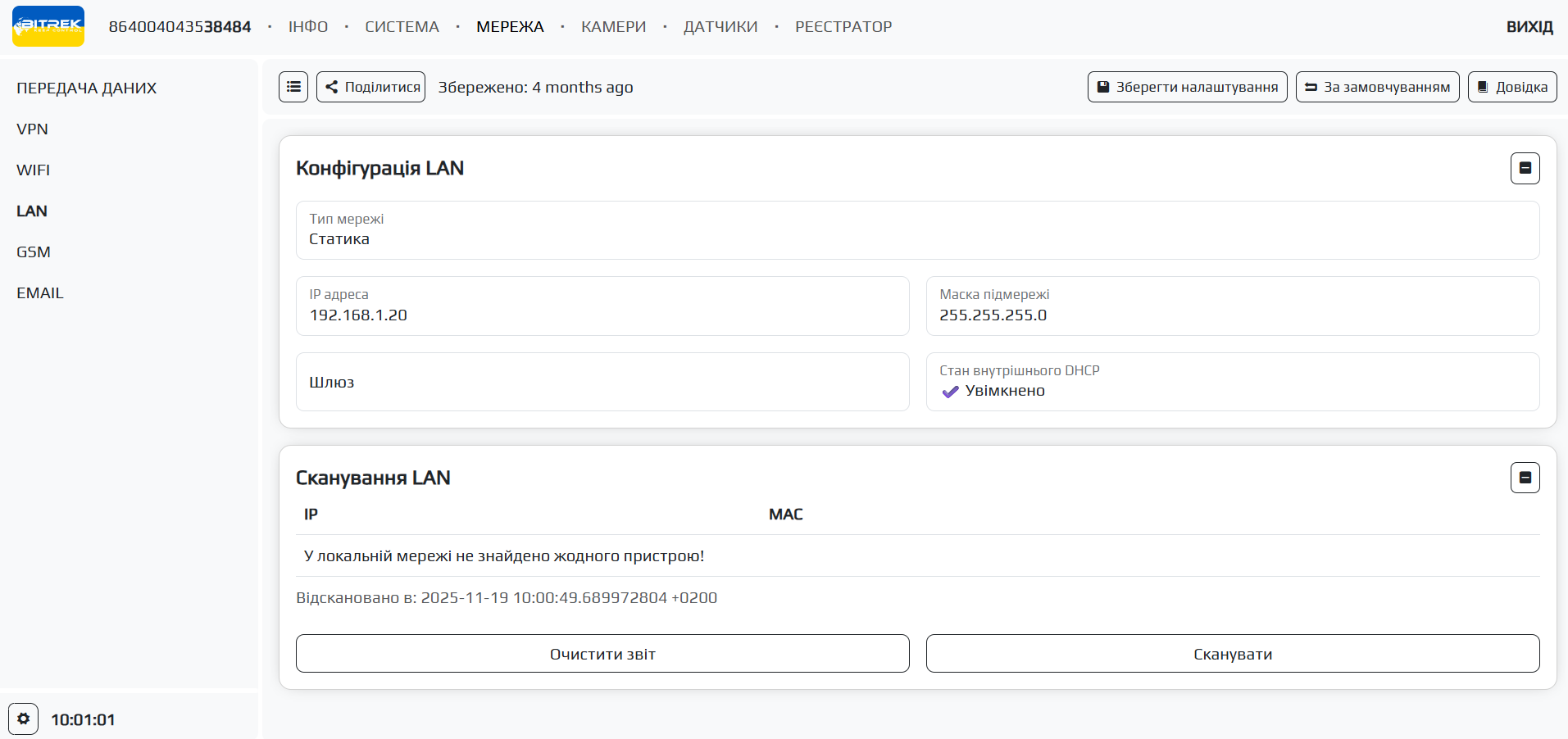
Task: Click the Share (Поділитися) button
Action: click(371, 87)
